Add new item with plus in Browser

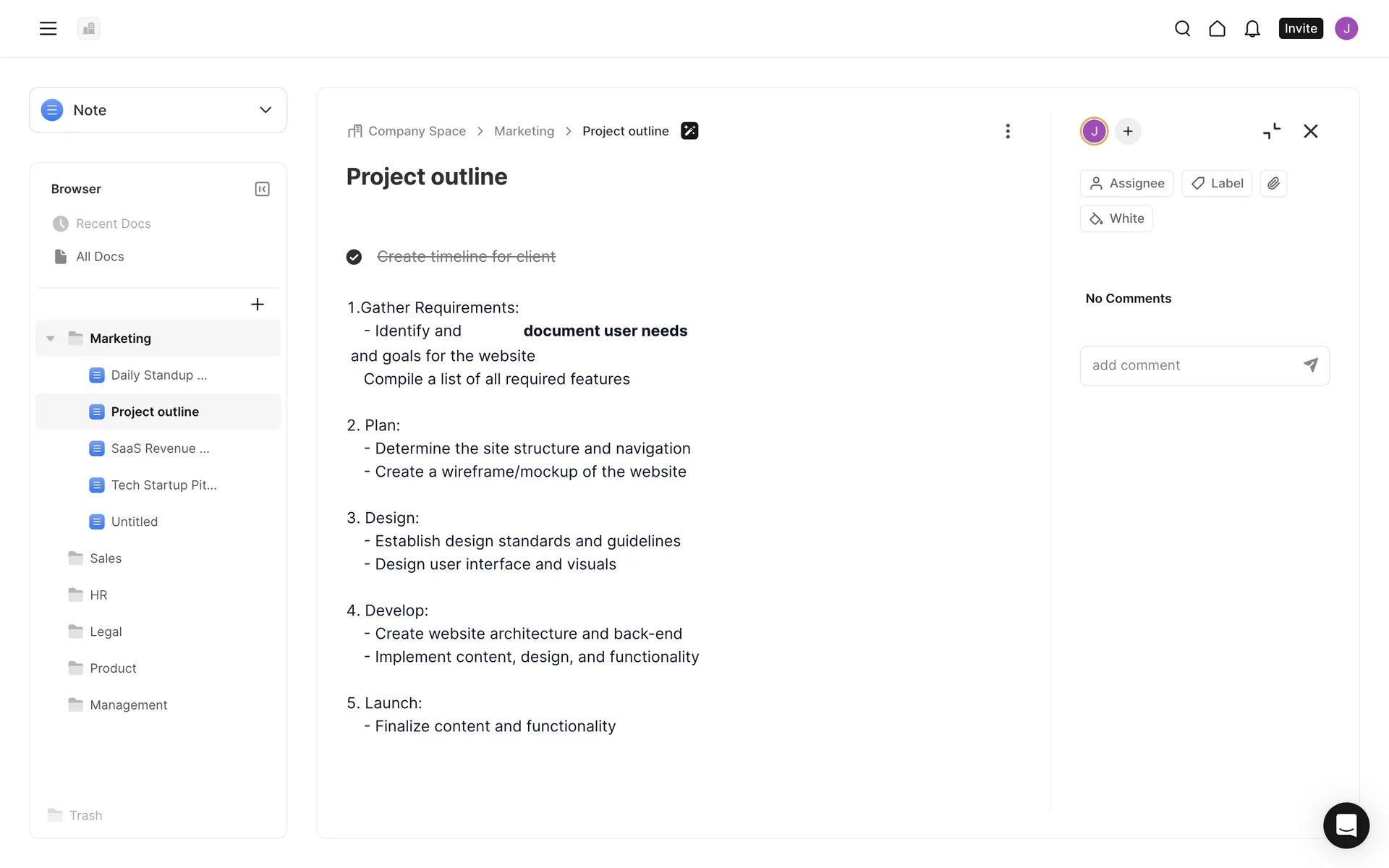click(257, 305)
